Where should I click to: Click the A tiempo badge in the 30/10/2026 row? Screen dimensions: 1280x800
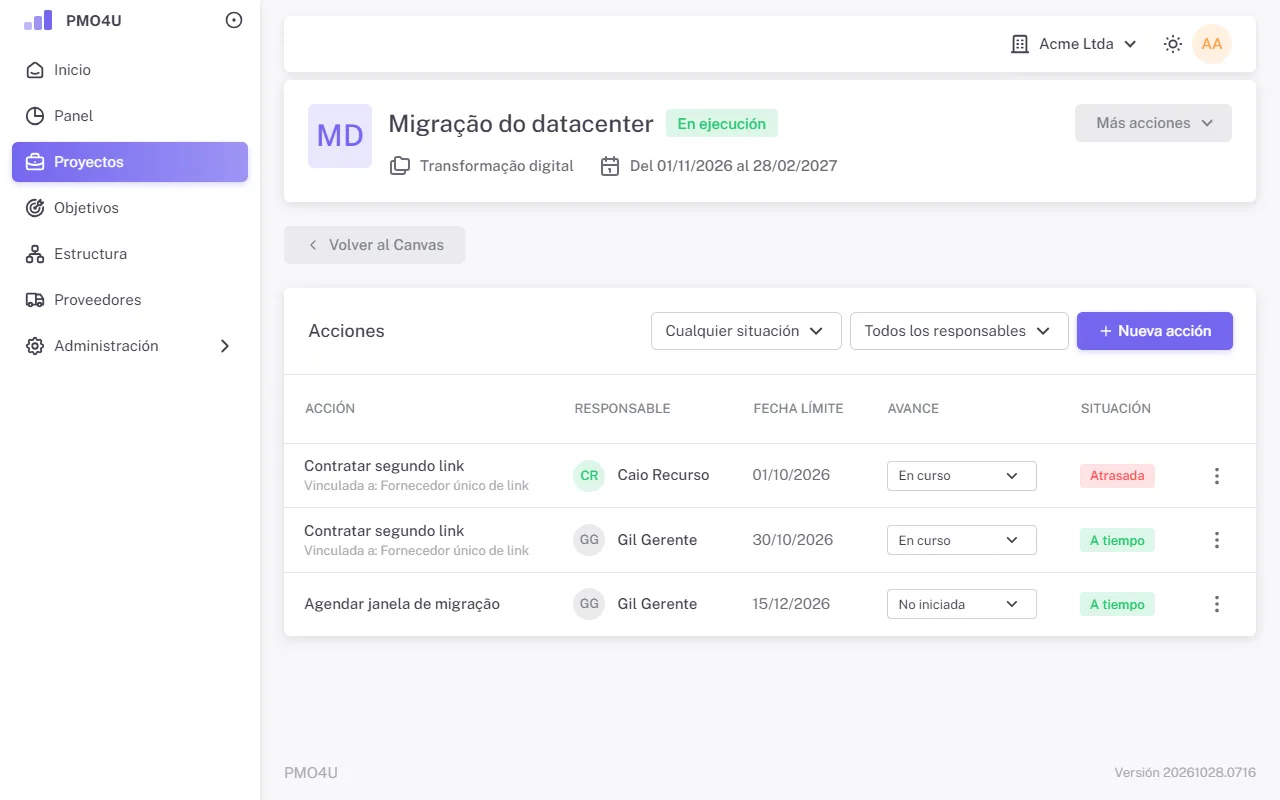tap(1117, 540)
